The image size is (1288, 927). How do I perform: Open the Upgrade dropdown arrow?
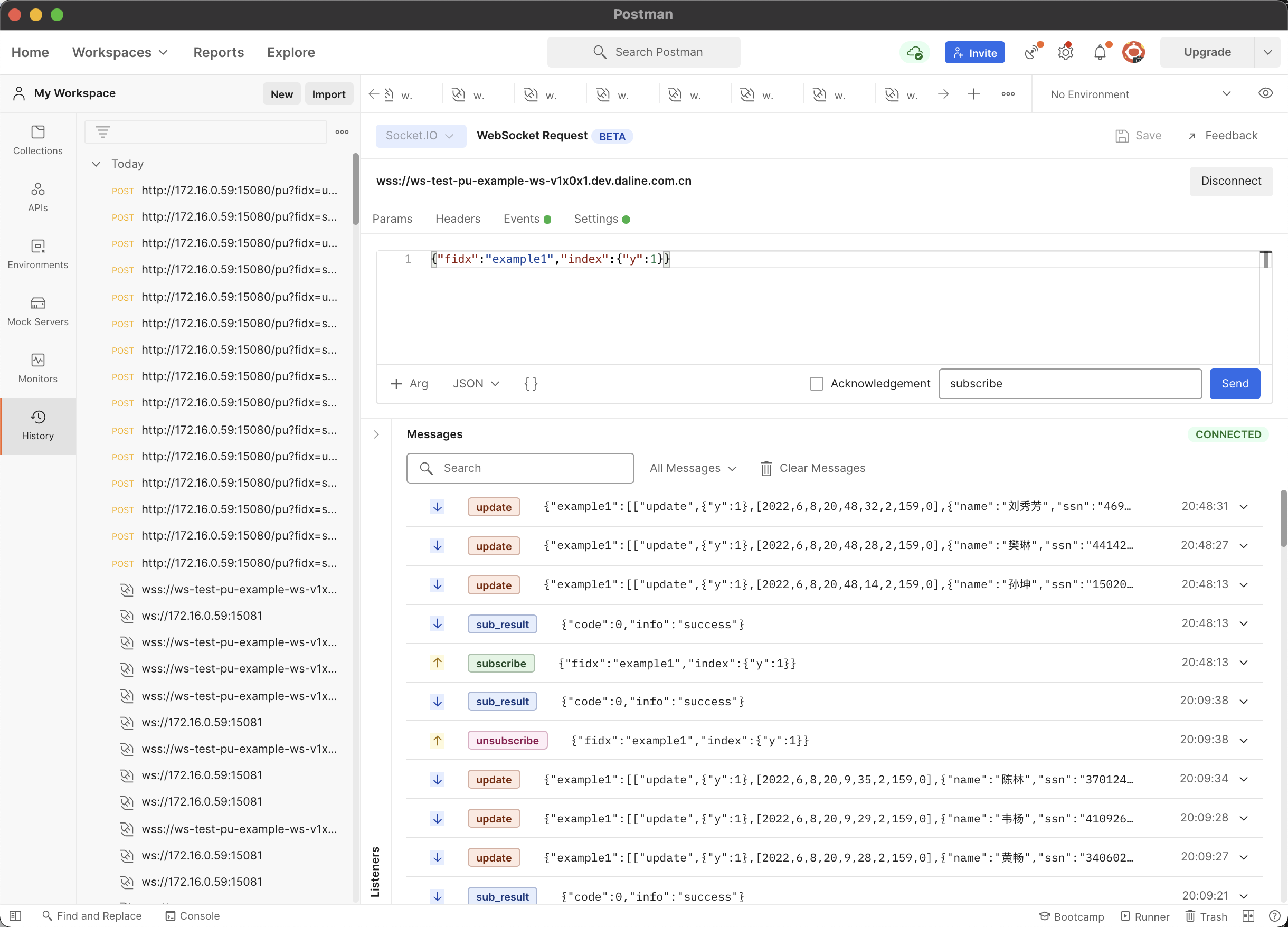(1267, 52)
